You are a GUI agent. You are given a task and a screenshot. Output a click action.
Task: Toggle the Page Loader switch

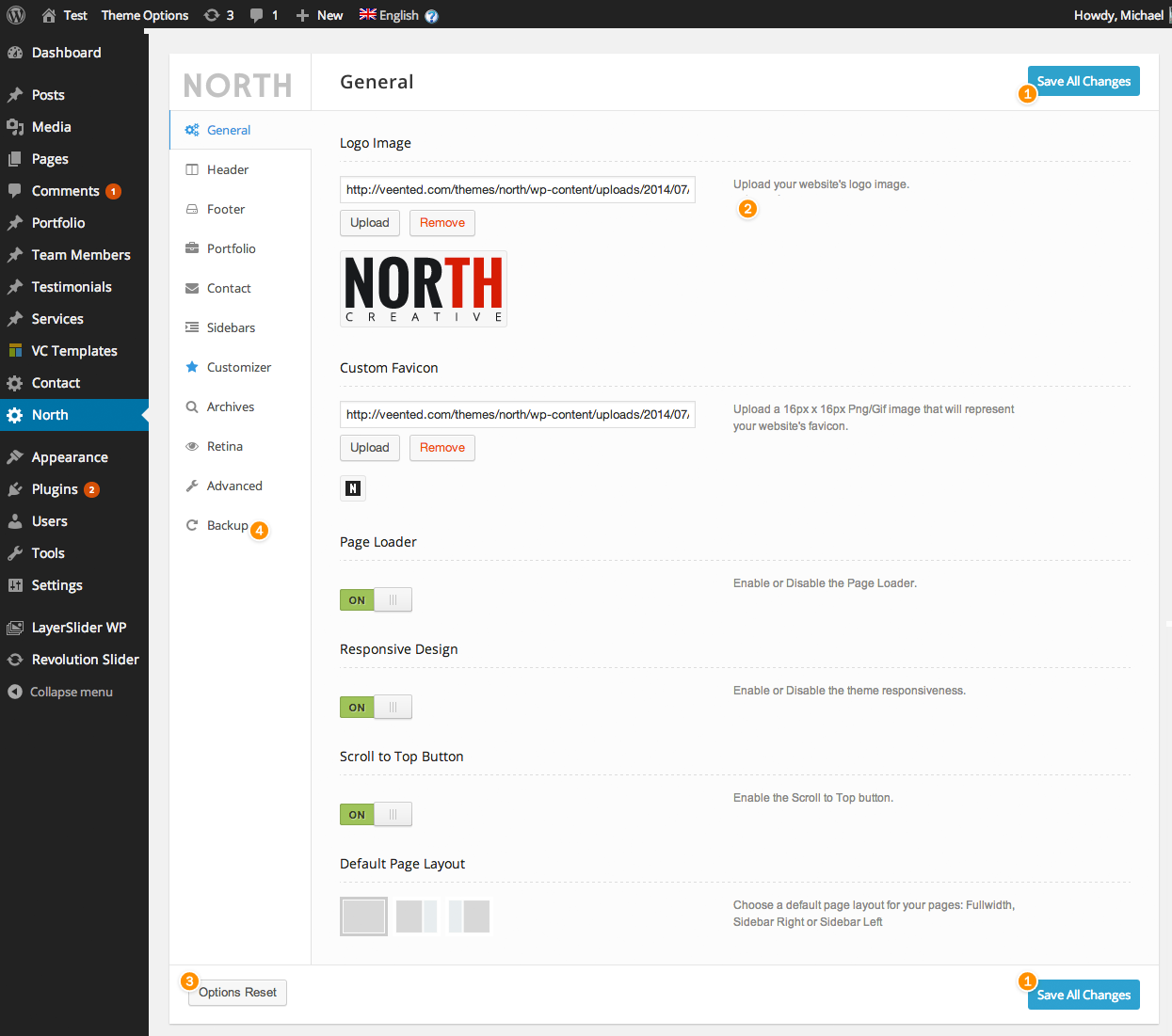coord(376,599)
